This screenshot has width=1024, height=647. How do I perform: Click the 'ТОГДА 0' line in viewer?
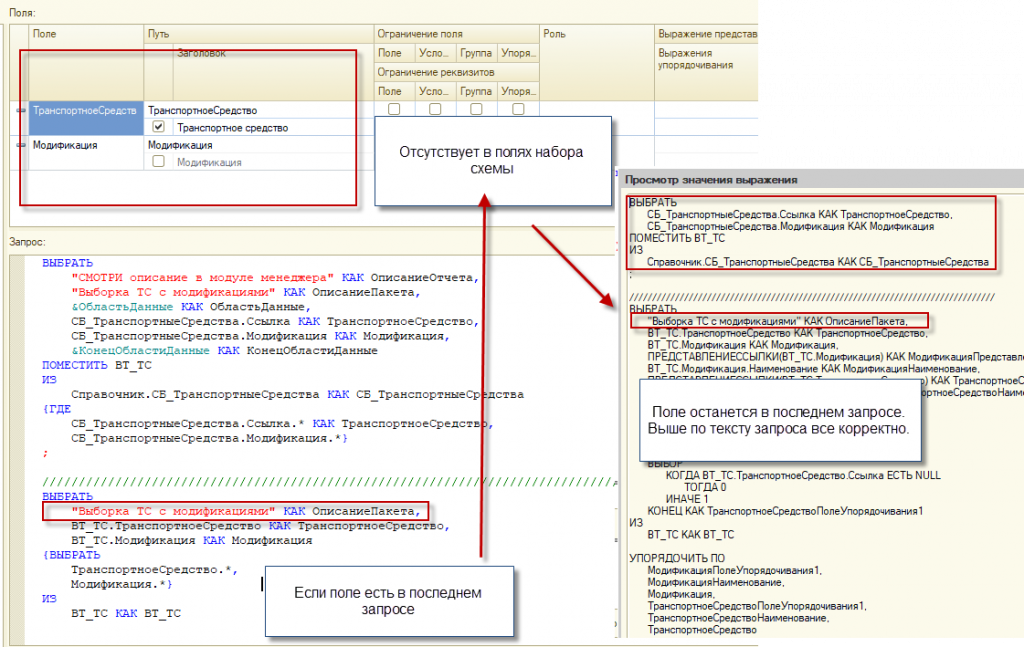[x=705, y=487]
